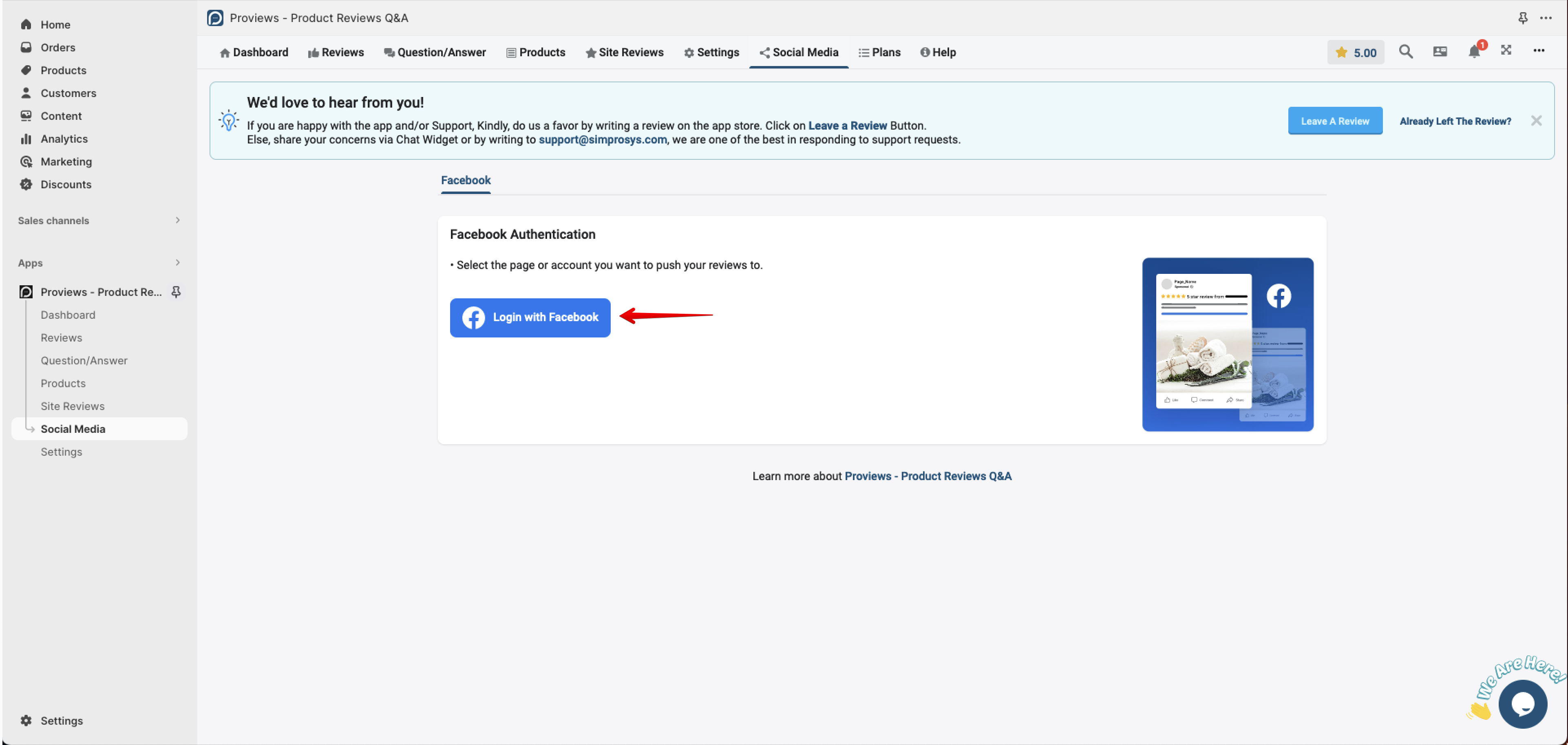Open the Content section

pyautogui.click(x=61, y=116)
